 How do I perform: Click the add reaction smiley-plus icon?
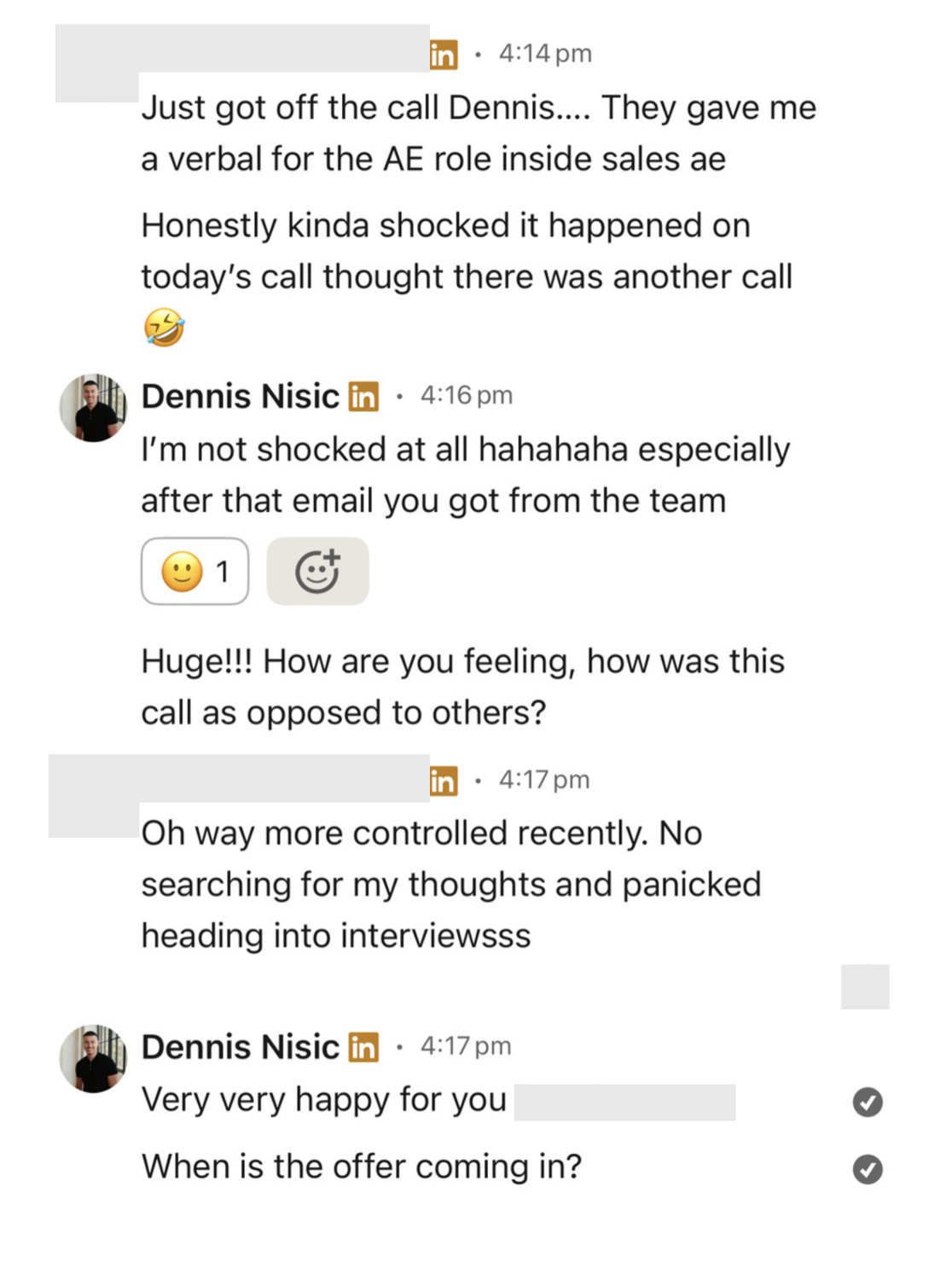[318, 570]
